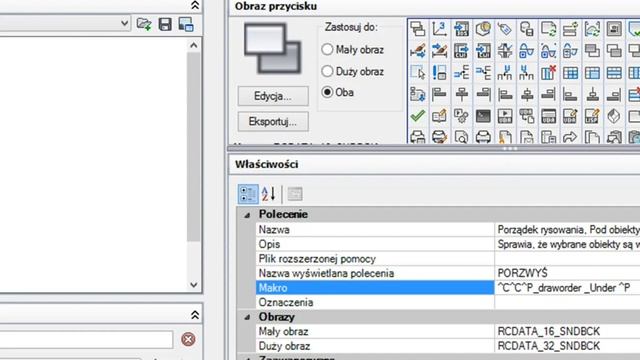Choose the VBA window with play button icon
This screenshot has height=360, width=640.
[505, 116]
